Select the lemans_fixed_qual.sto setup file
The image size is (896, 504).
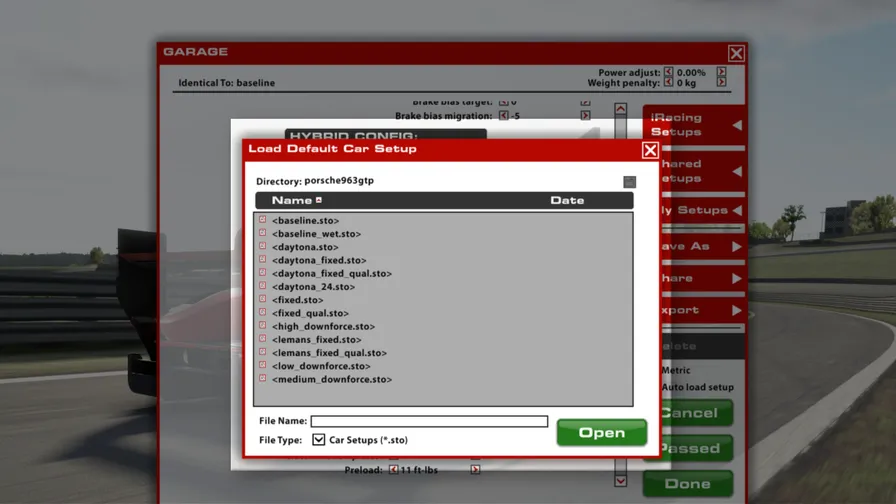pos(329,353)
